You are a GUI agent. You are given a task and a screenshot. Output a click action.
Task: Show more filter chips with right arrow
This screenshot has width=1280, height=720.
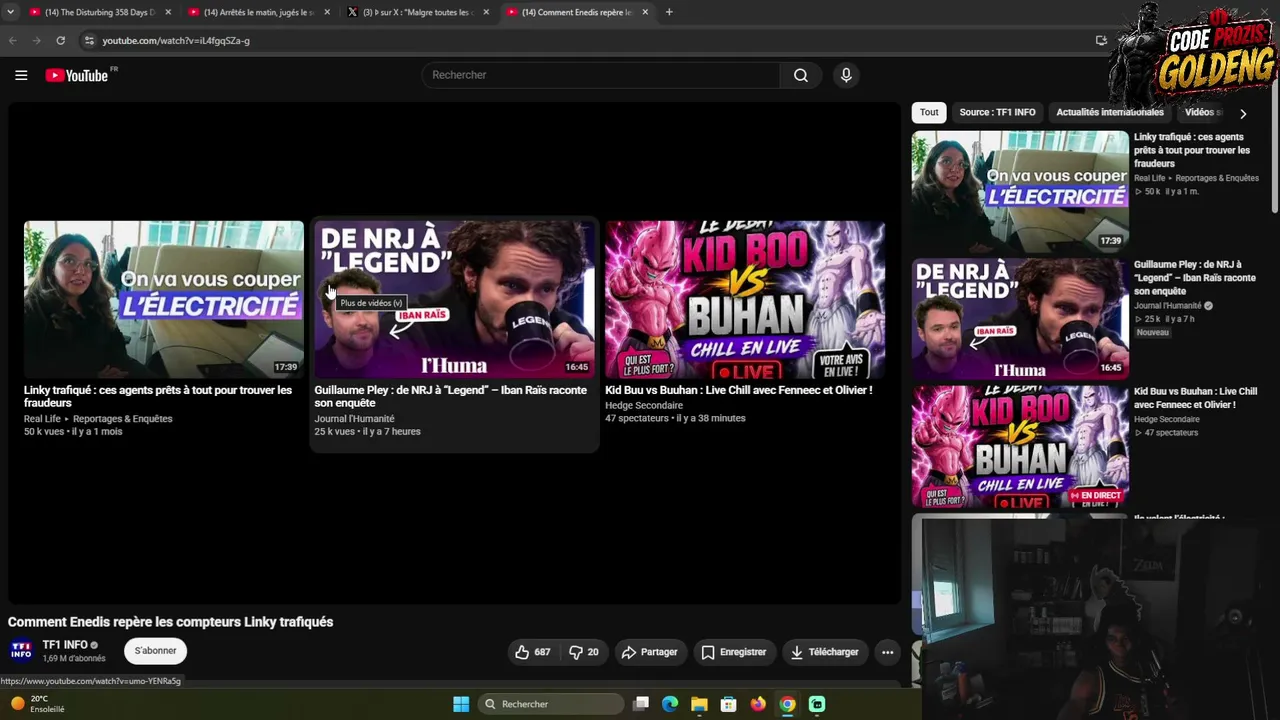coord(1243,114)
